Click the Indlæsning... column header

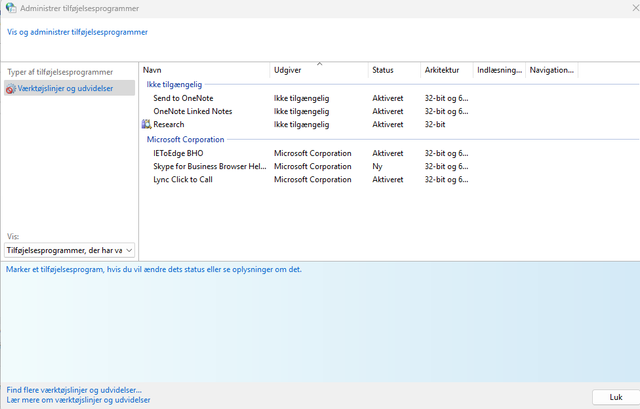click(x=499, y=70)
